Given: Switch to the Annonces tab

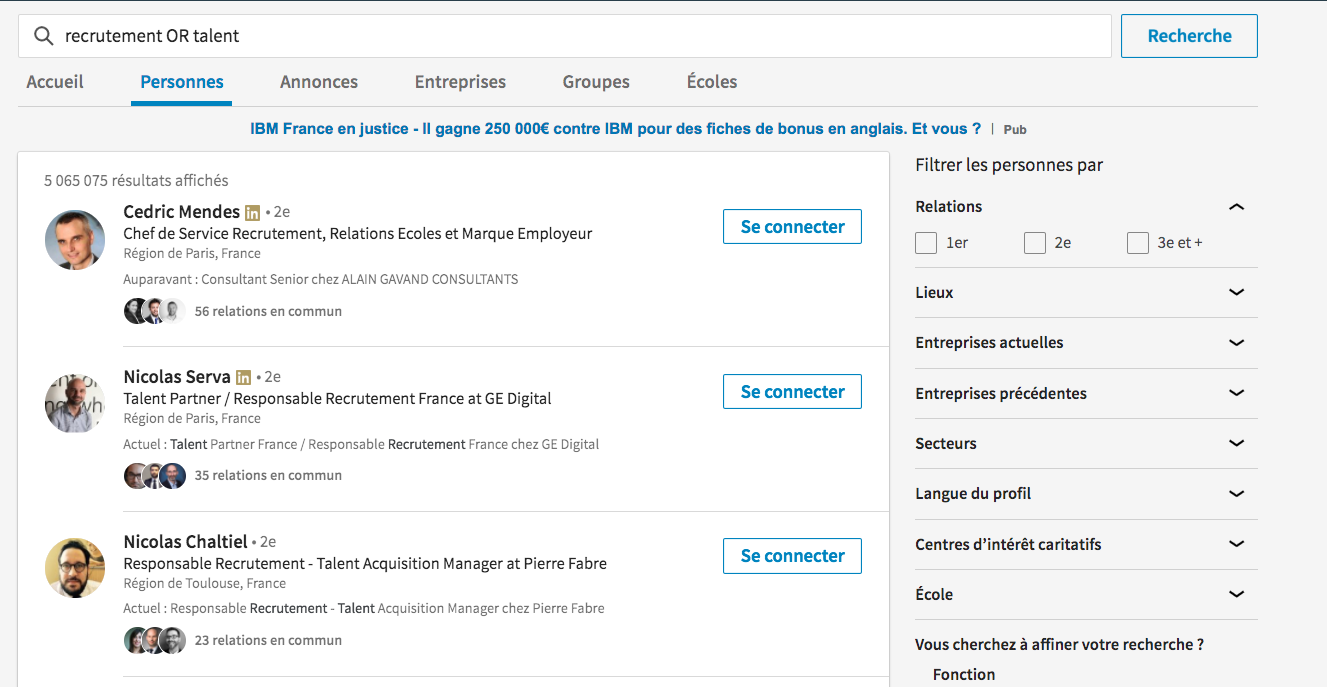Looking at the screenshot, I should pos(319,82).
